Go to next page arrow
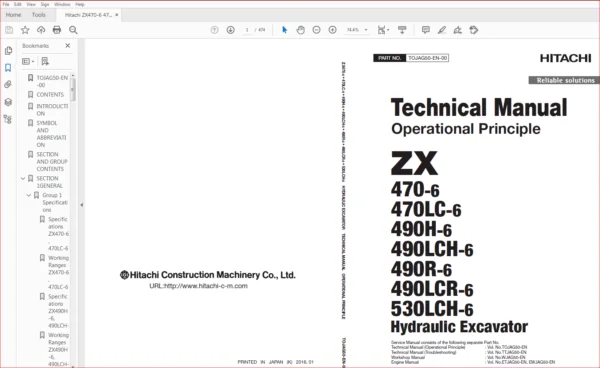 [x=230, y=30]
